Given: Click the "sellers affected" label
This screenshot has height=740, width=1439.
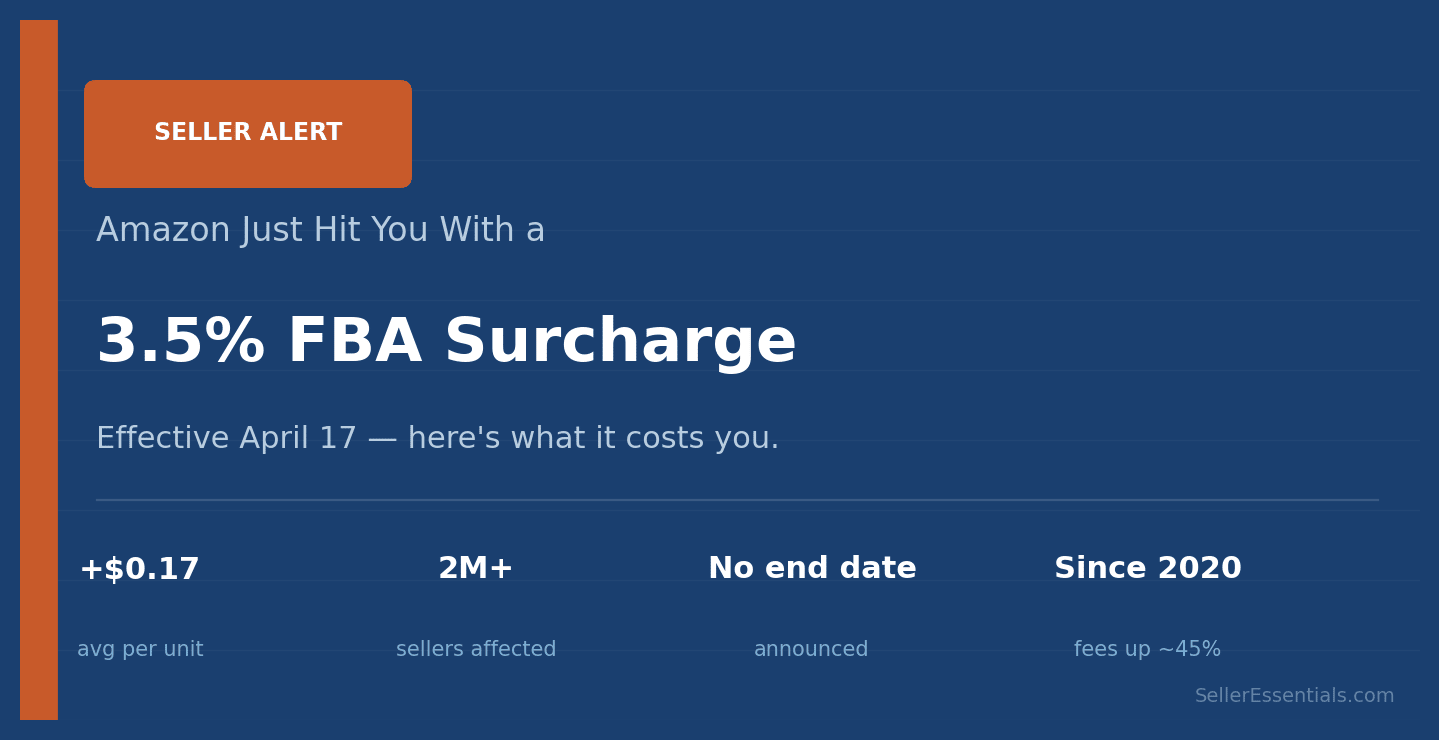Looking at the screenshot, I should pyautogui.click(x=476, y=650).
